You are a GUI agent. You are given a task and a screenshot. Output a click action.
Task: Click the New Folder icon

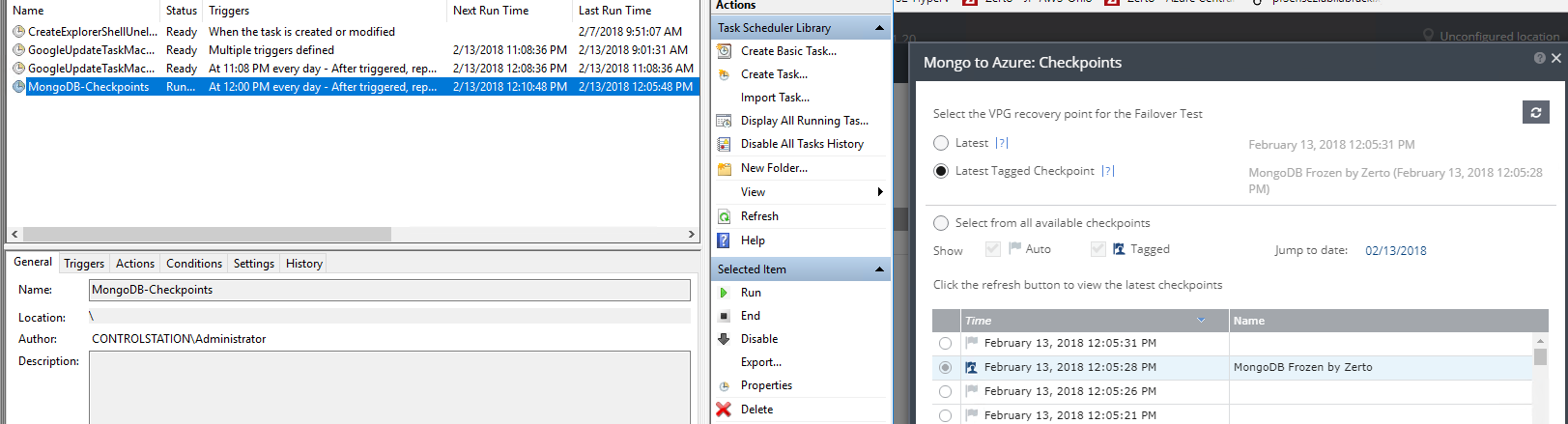coord(724,168)
